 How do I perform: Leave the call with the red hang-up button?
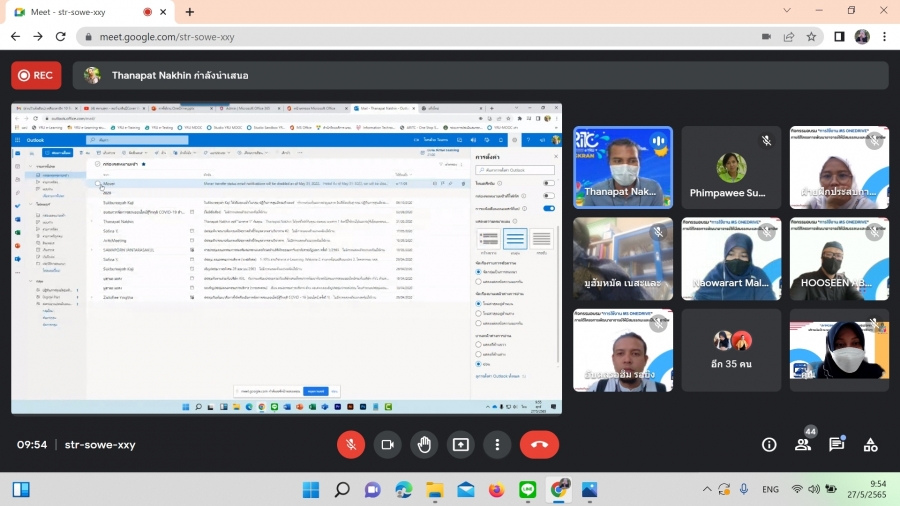[x=539, y=445]
